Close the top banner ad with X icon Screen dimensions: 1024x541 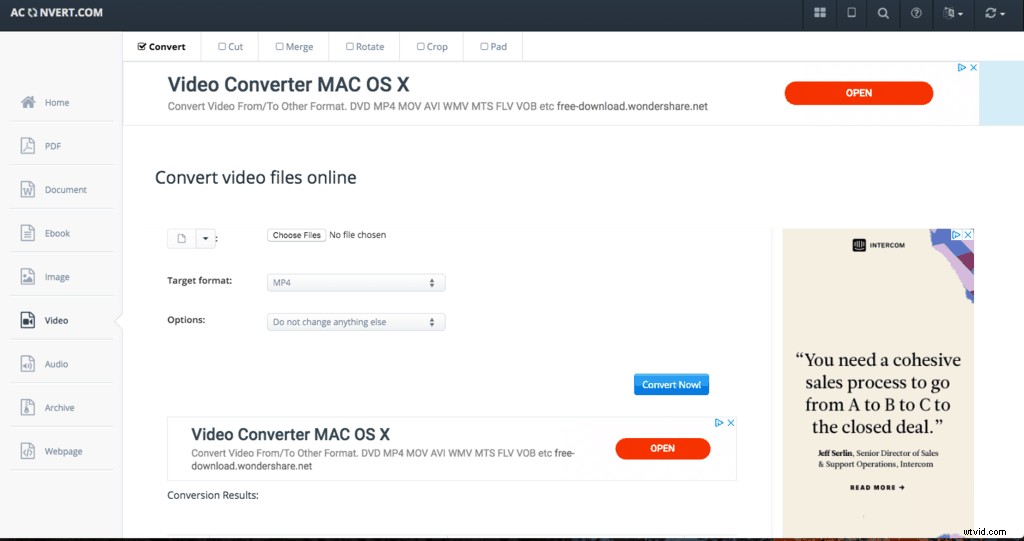click(x=973, y=67)
